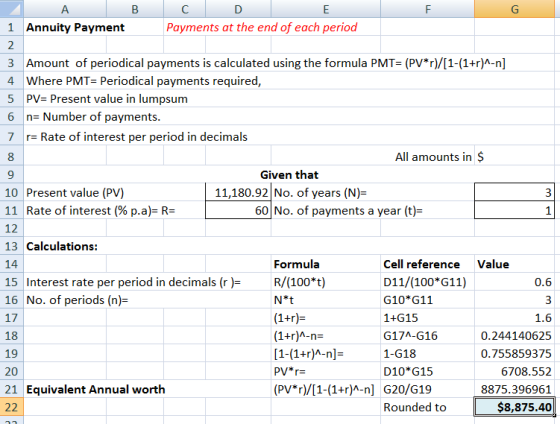
Task: Click '1-G18' cell reference
Action: [x=400, y=353]
